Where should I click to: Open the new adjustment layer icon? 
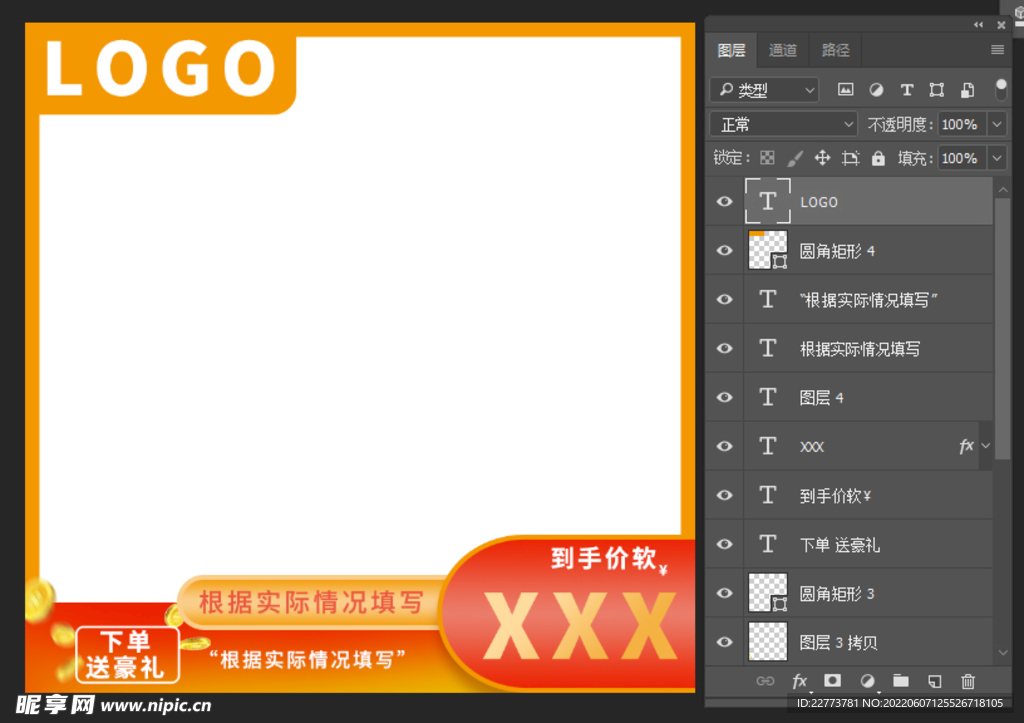click(866, 681)
